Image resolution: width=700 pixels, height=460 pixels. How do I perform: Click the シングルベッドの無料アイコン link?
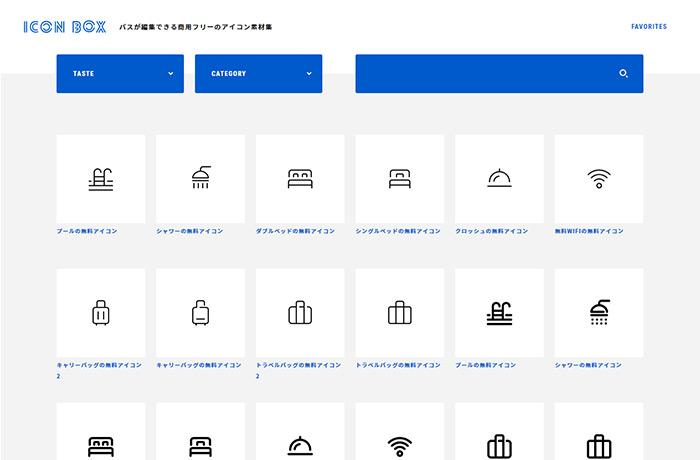(398, 231)
